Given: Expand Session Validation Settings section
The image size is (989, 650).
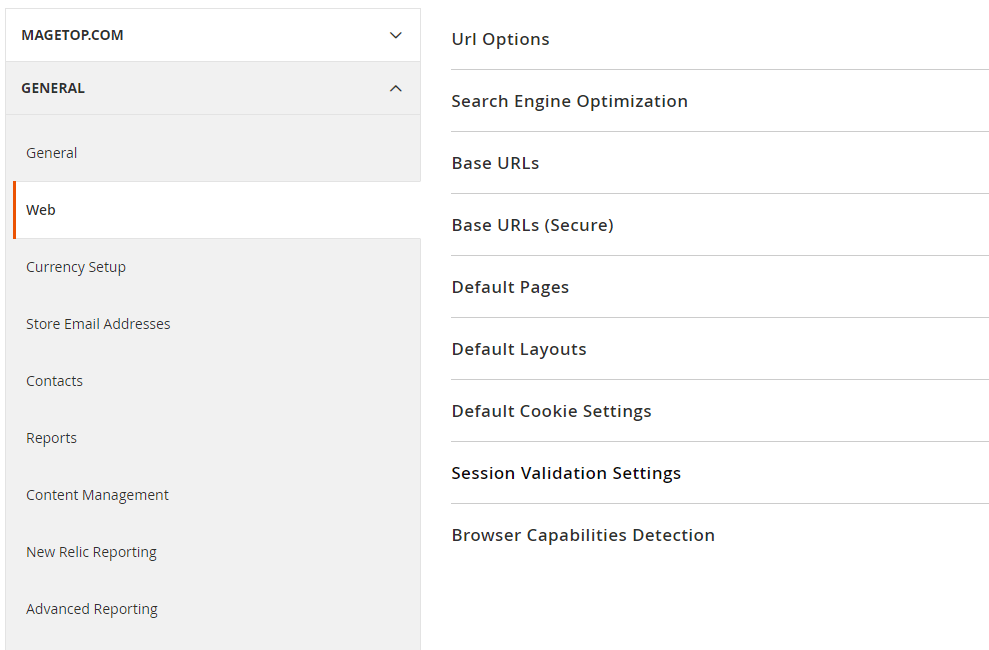Looking at the screenshot, I should click(x=566, y=473).
